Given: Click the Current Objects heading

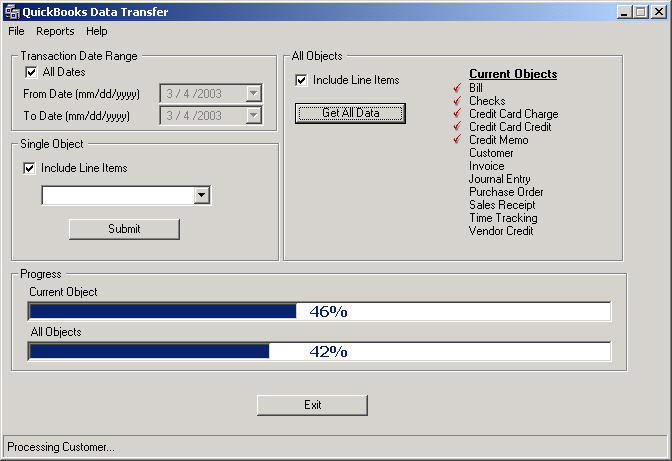Looking at the screenshot, I should pos(513,74).
